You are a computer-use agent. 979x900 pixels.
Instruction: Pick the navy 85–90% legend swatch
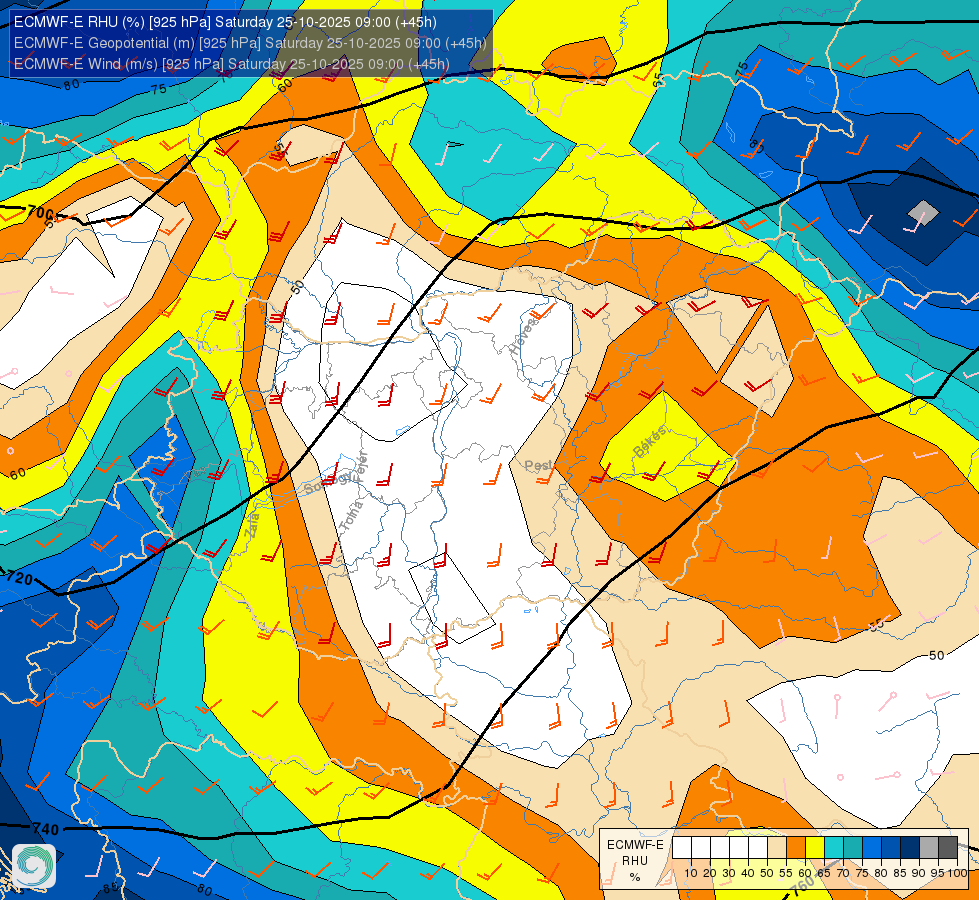pyautogui.click(x=910, y=848)
